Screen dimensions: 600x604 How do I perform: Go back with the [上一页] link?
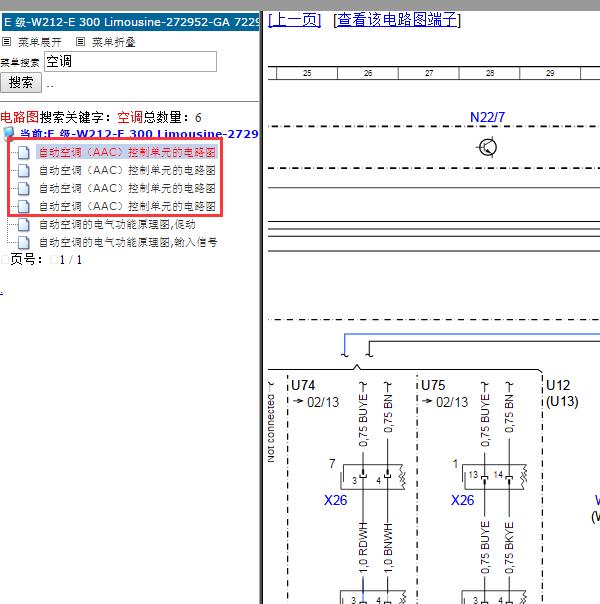coord(295,20)
